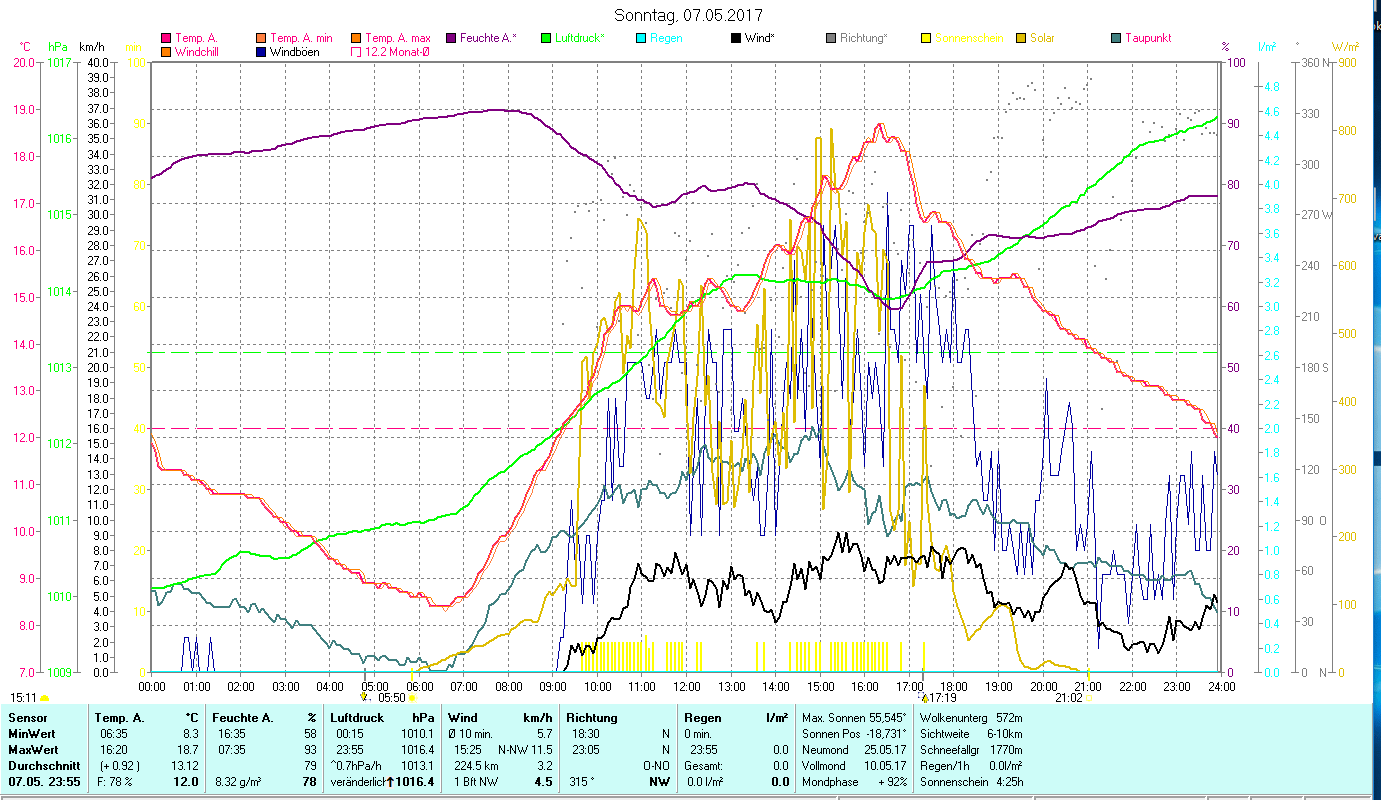
Task: Click the sunrise sun icon beside 05:50
Action: click(x=412, y=698)
